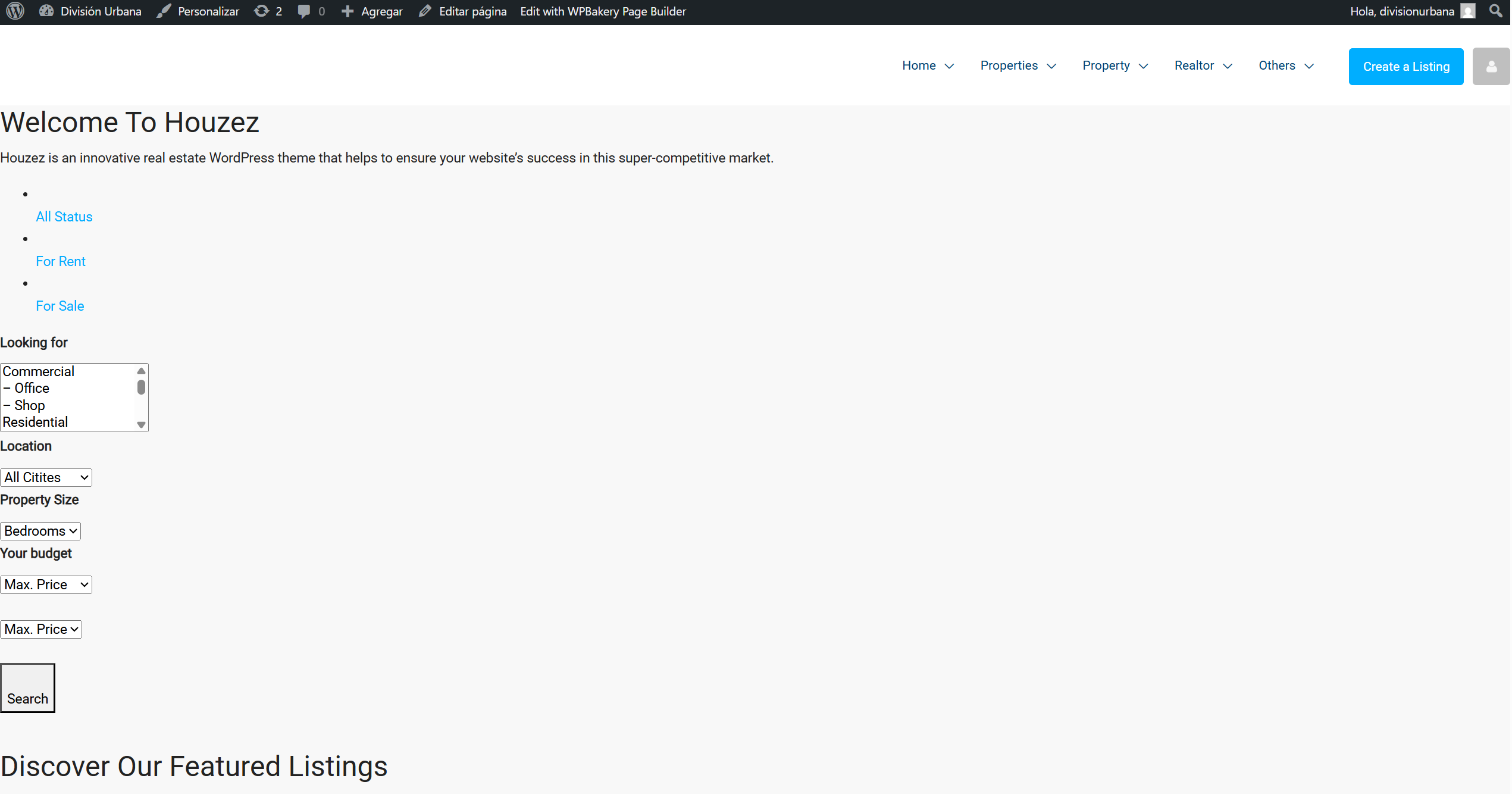Click the Personalizar brush icon
Screen dimensions: 1512x794
[x=164, y=11]
